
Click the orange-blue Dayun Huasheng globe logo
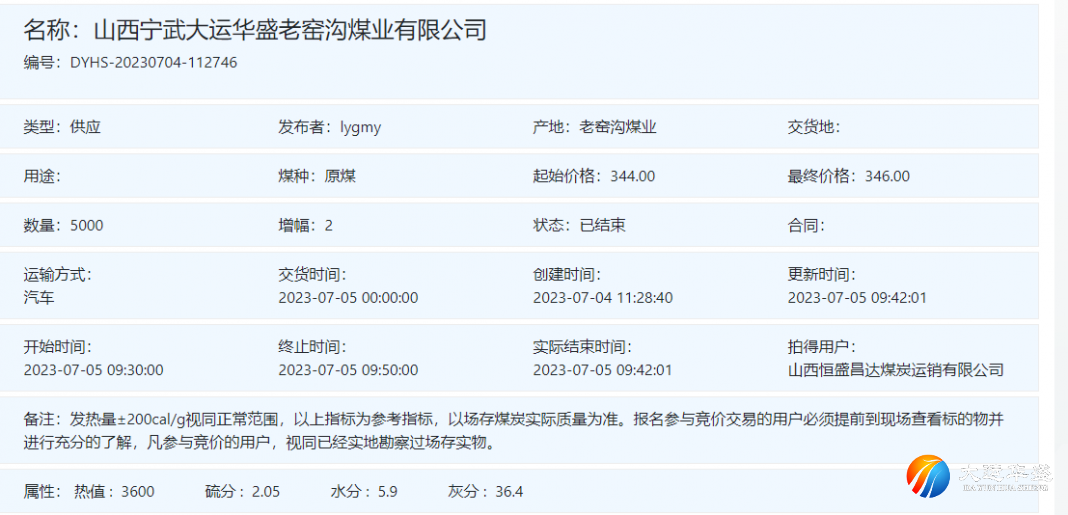pos(929,477)
